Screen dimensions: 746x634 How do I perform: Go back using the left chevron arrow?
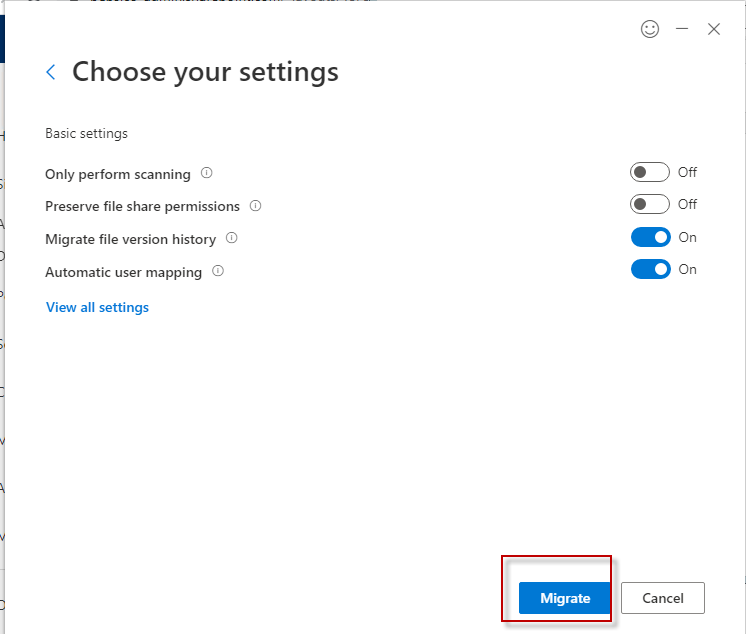pyautogui.click(x=51, y=72)
